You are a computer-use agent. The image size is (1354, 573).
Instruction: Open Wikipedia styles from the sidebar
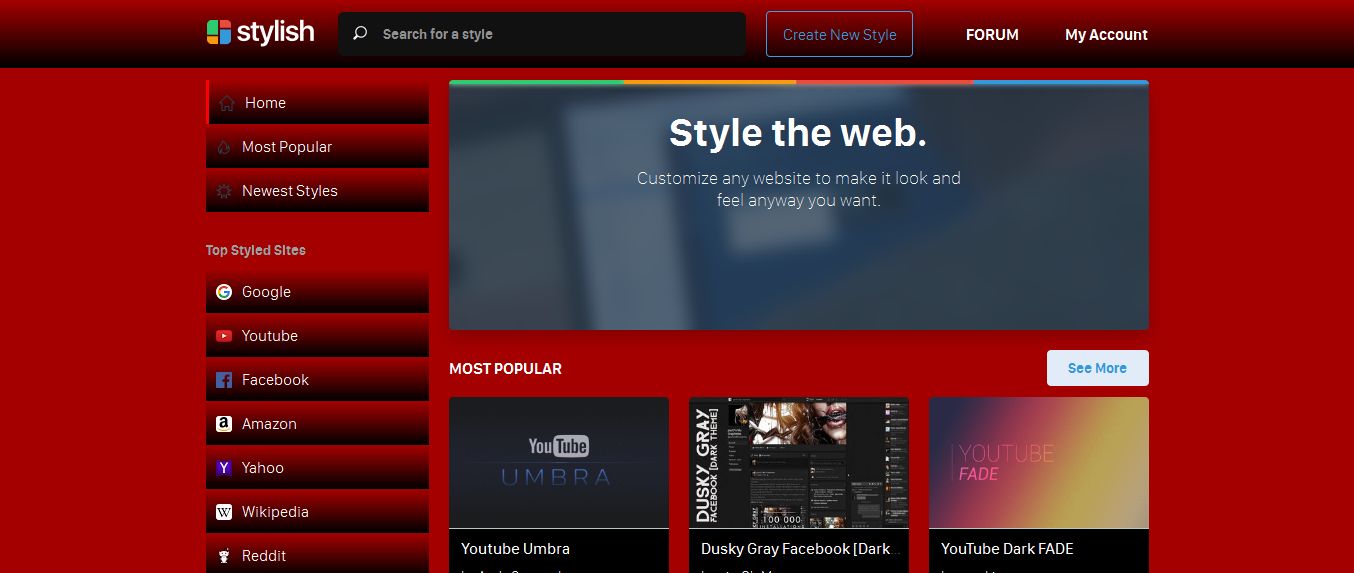[317, 511]
